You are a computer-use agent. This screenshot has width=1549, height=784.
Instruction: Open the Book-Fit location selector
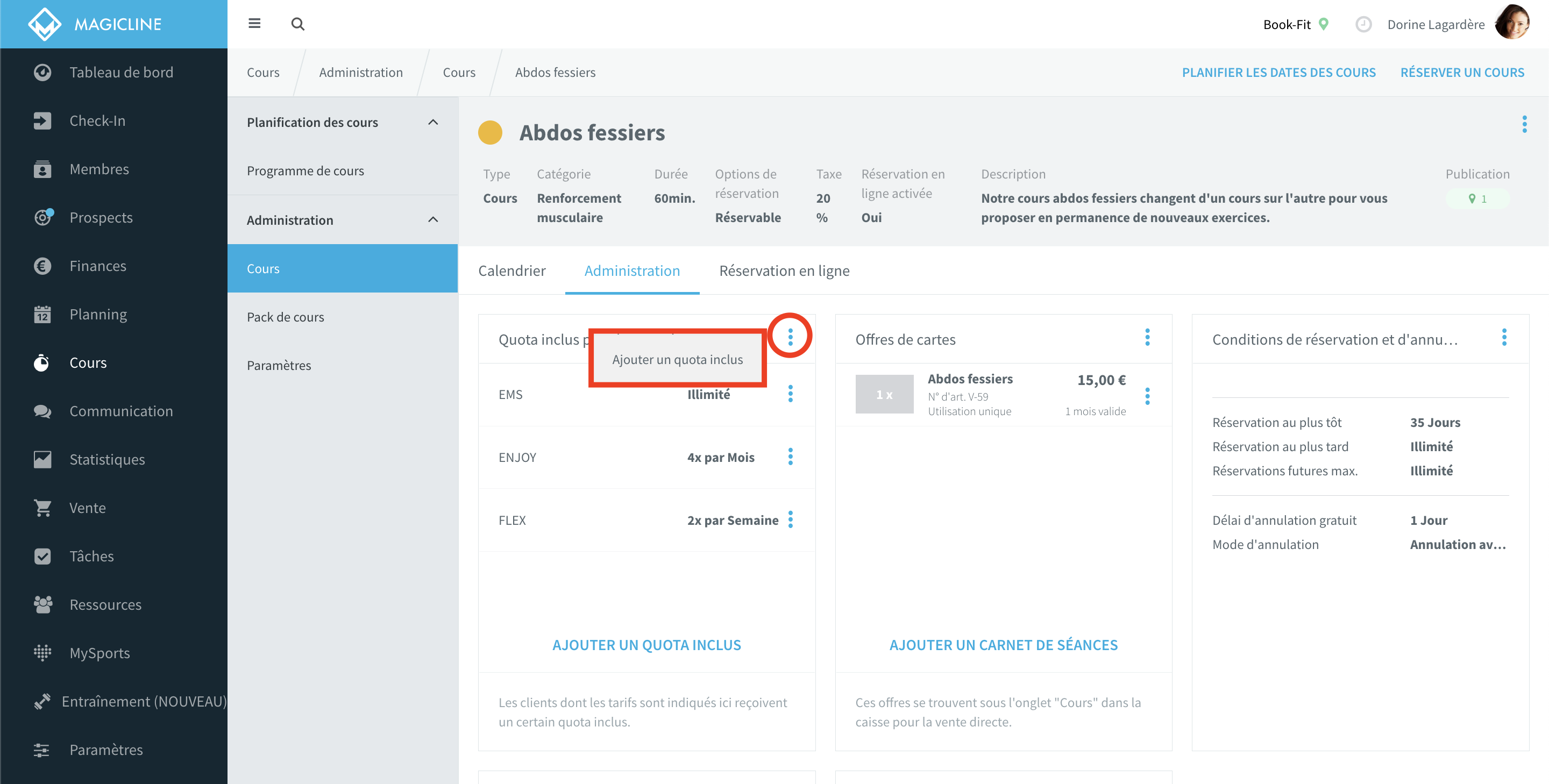[1295, 25]
